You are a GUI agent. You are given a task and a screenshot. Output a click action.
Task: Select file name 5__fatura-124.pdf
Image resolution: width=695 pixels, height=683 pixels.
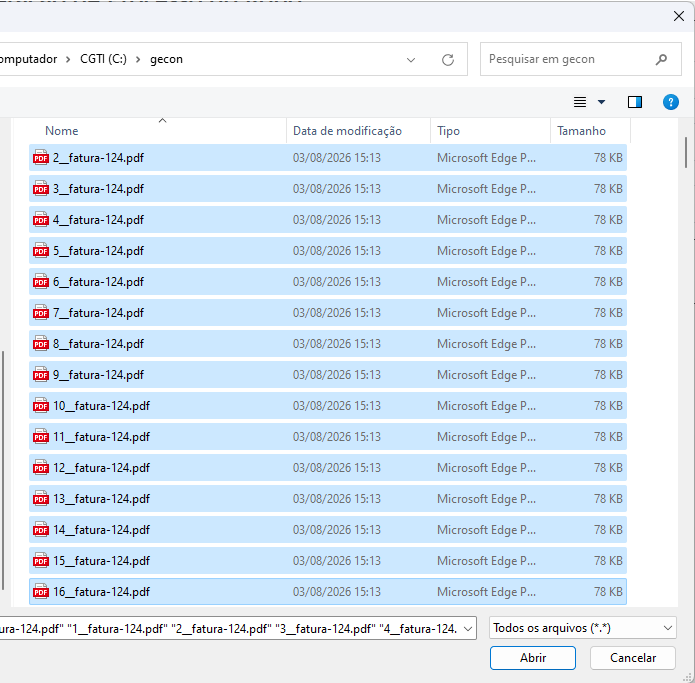tap(98, 251)
